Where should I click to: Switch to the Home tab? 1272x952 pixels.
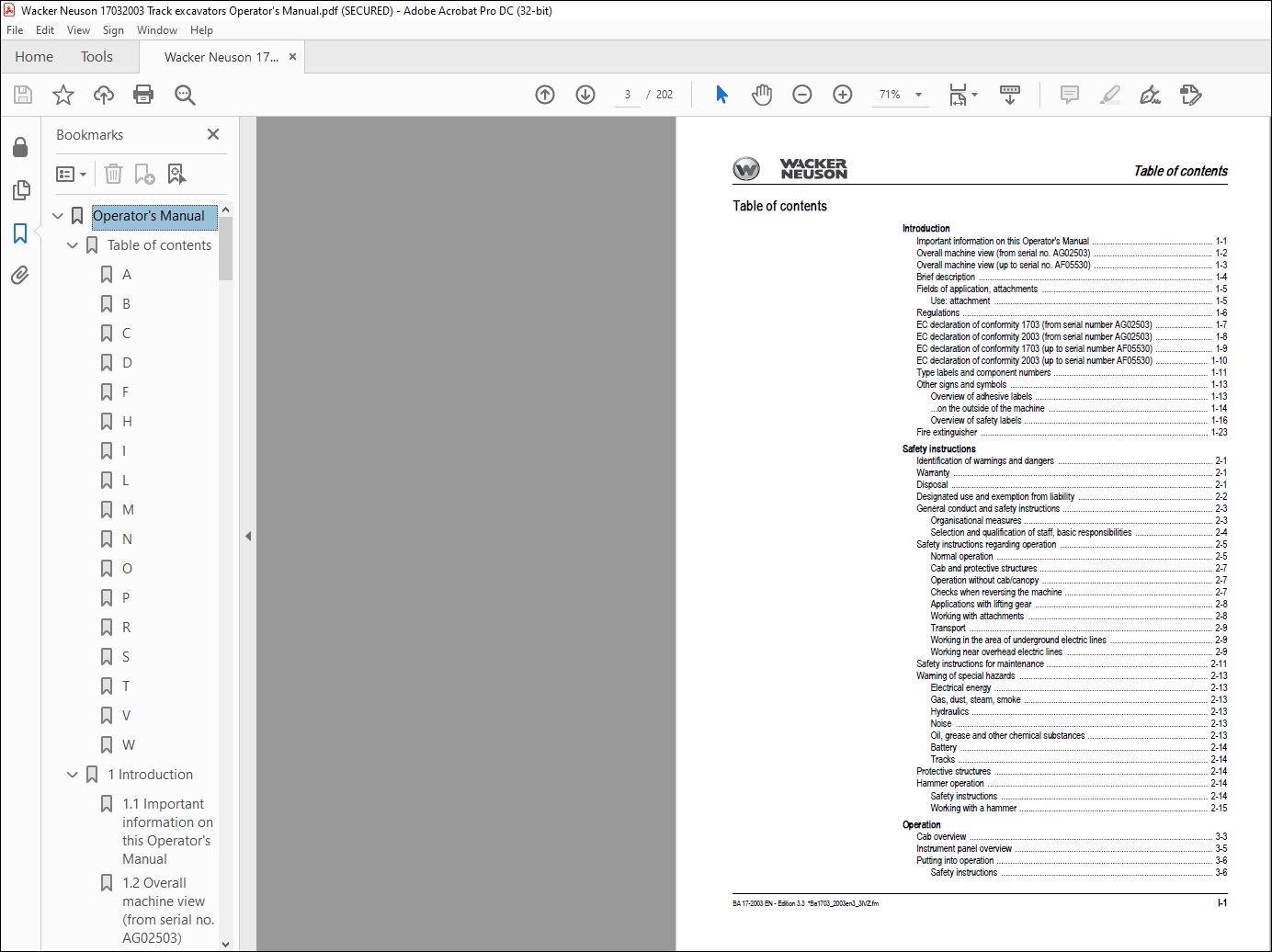[x=34, y=57]
